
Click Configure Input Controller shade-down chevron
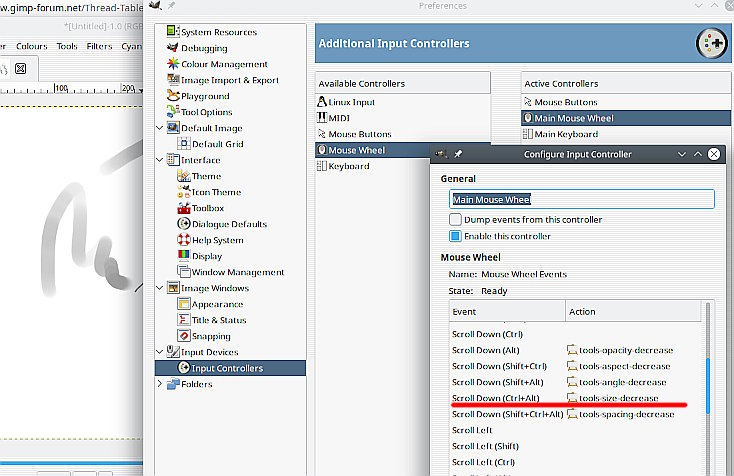682,154
